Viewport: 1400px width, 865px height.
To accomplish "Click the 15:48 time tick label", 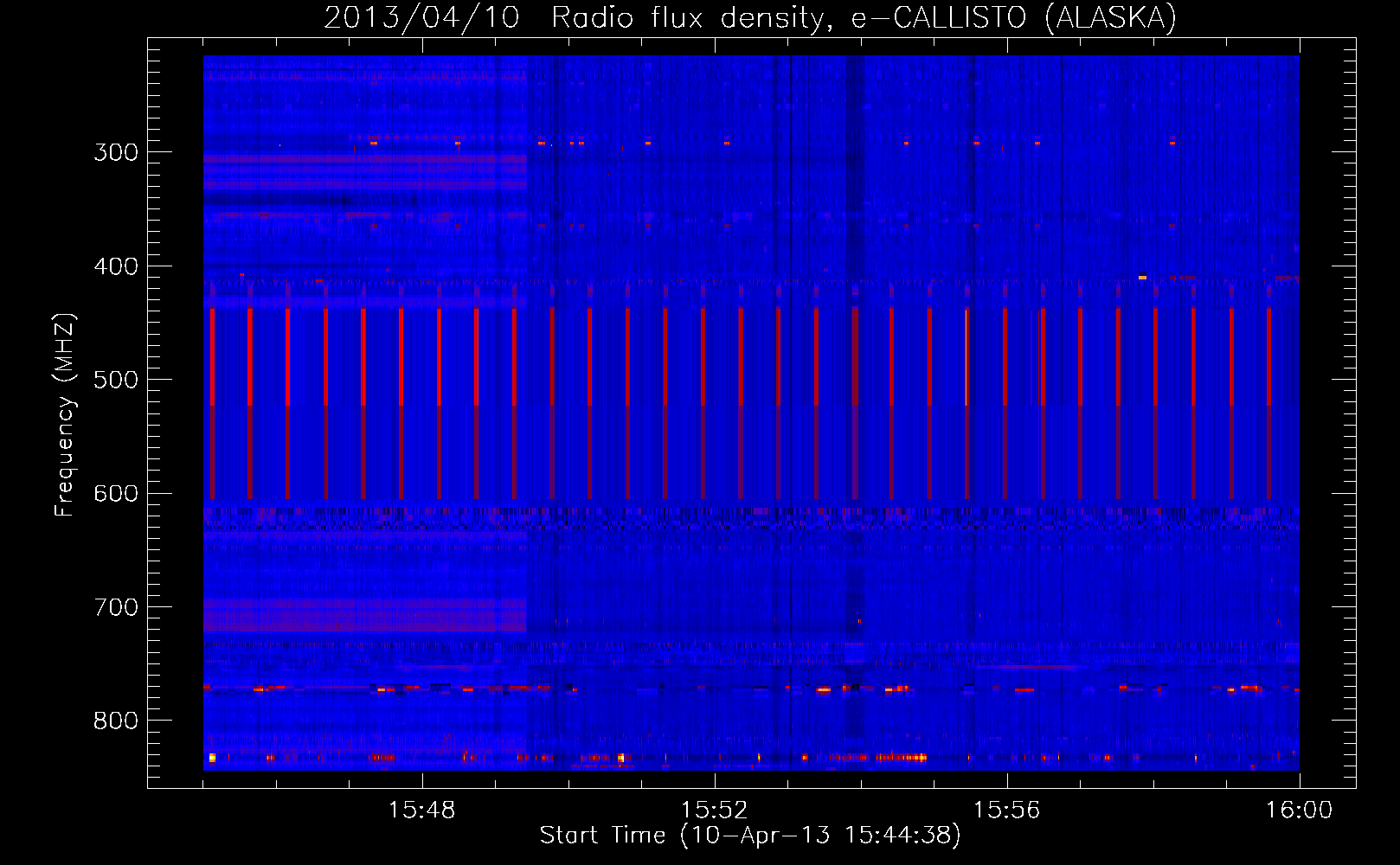I will point(421,811).
